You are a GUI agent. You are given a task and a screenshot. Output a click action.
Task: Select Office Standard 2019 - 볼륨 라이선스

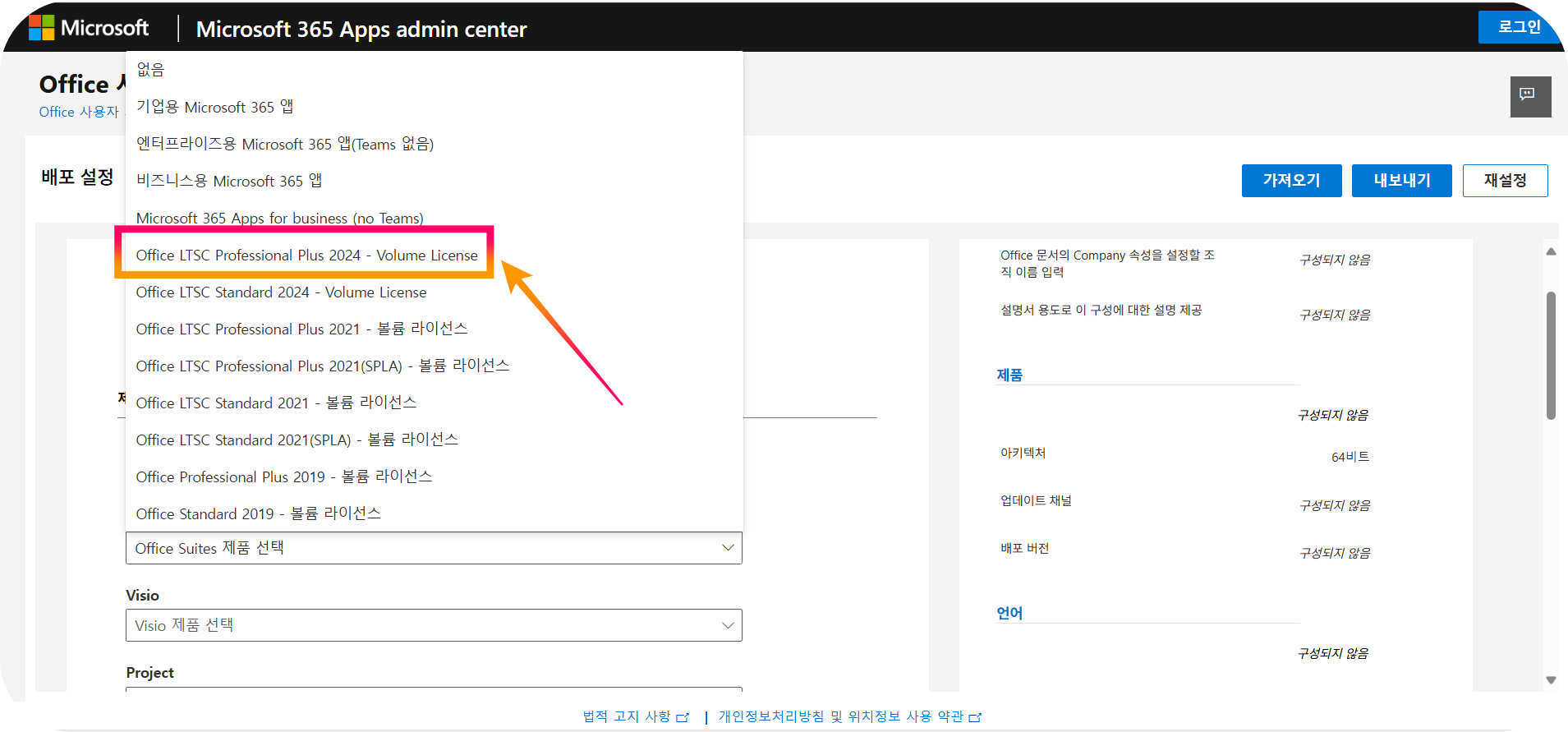point(434,513)
